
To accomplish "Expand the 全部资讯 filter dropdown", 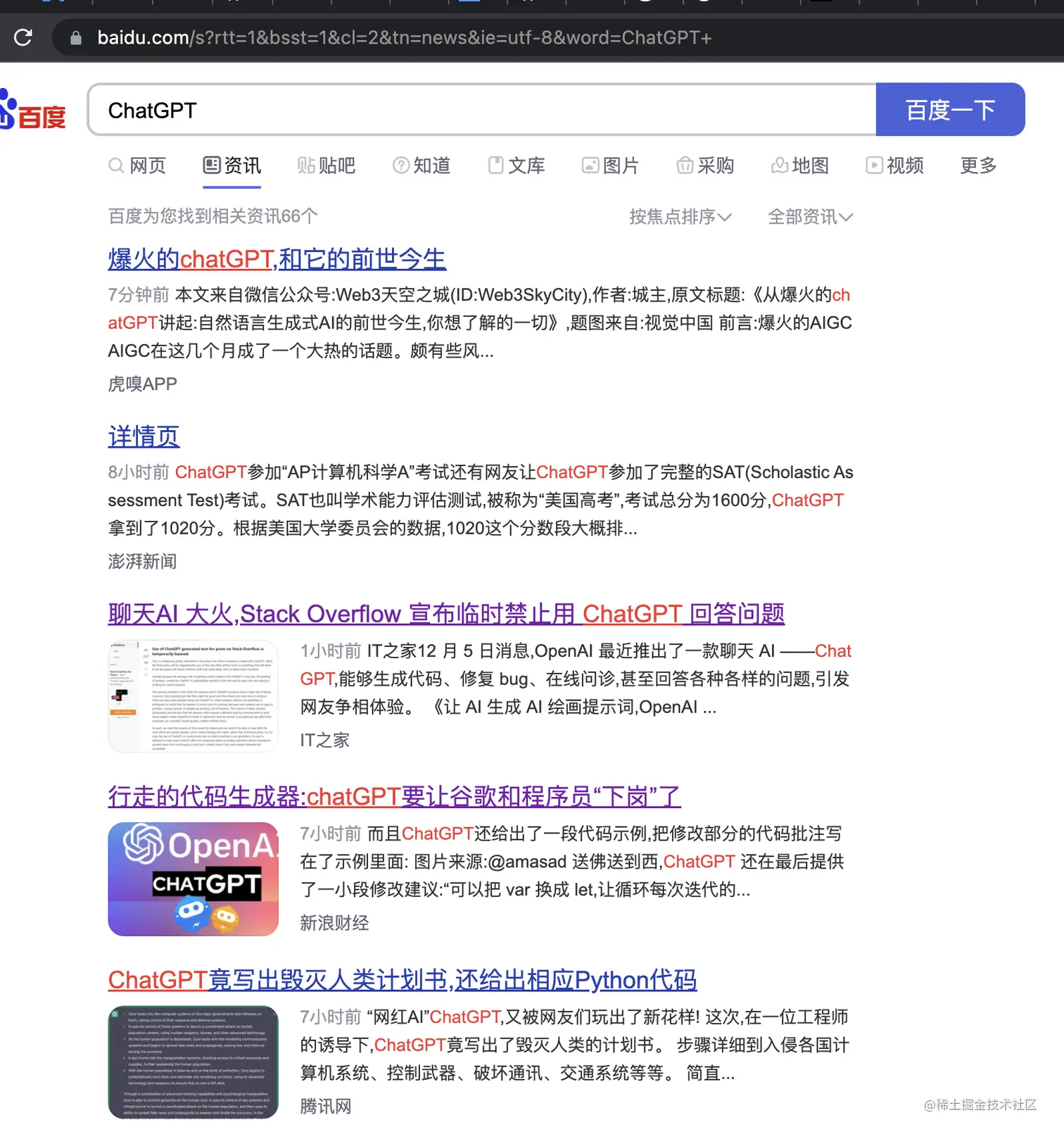I will coord(810,216).
